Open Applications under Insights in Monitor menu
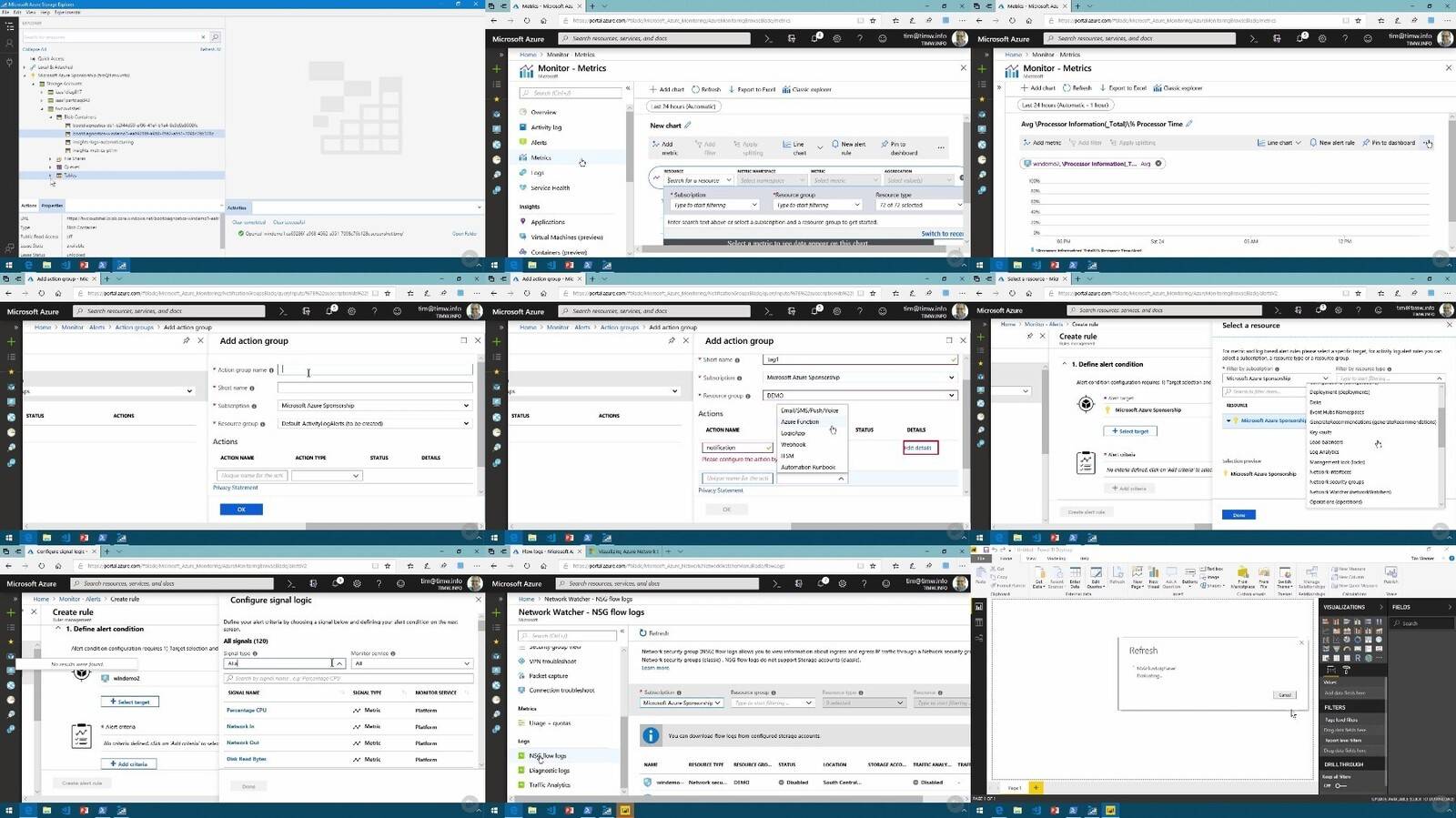The height and width of the screenshot is (818, 1456). click(x=548, y=221)
